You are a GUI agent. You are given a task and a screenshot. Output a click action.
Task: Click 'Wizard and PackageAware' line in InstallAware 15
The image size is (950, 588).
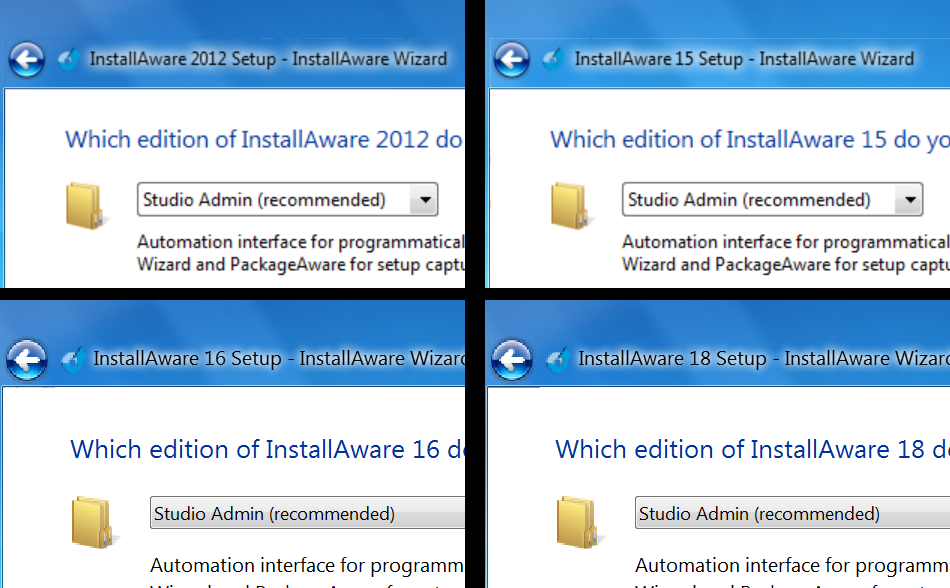[786, 265]
